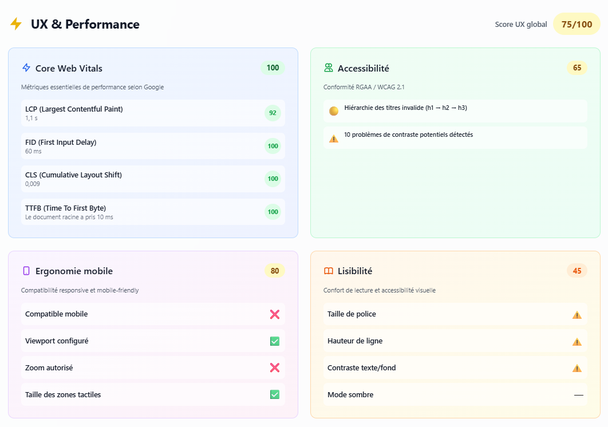This screenshot has height=427, width=608.
Task: Select the global UX score 75/100 badge
Action: pyautogui.click(x=577, y=24)
